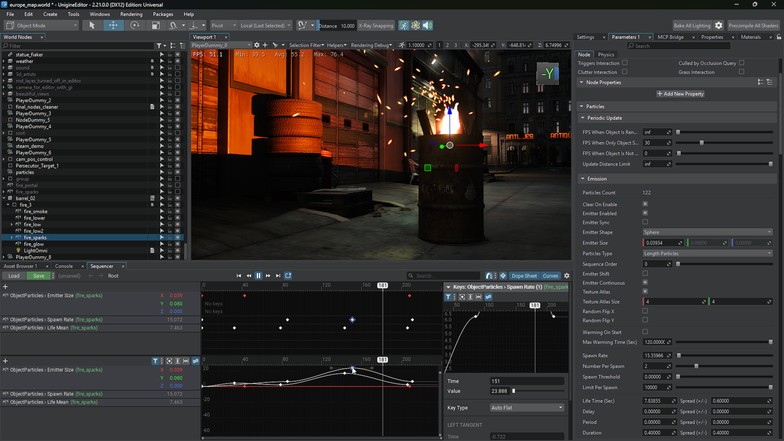Activate the Scale manipulator tool
Image resolution: width=784 pixels, height=441 pixels.
pyautogui.click(x=156, y=26)
